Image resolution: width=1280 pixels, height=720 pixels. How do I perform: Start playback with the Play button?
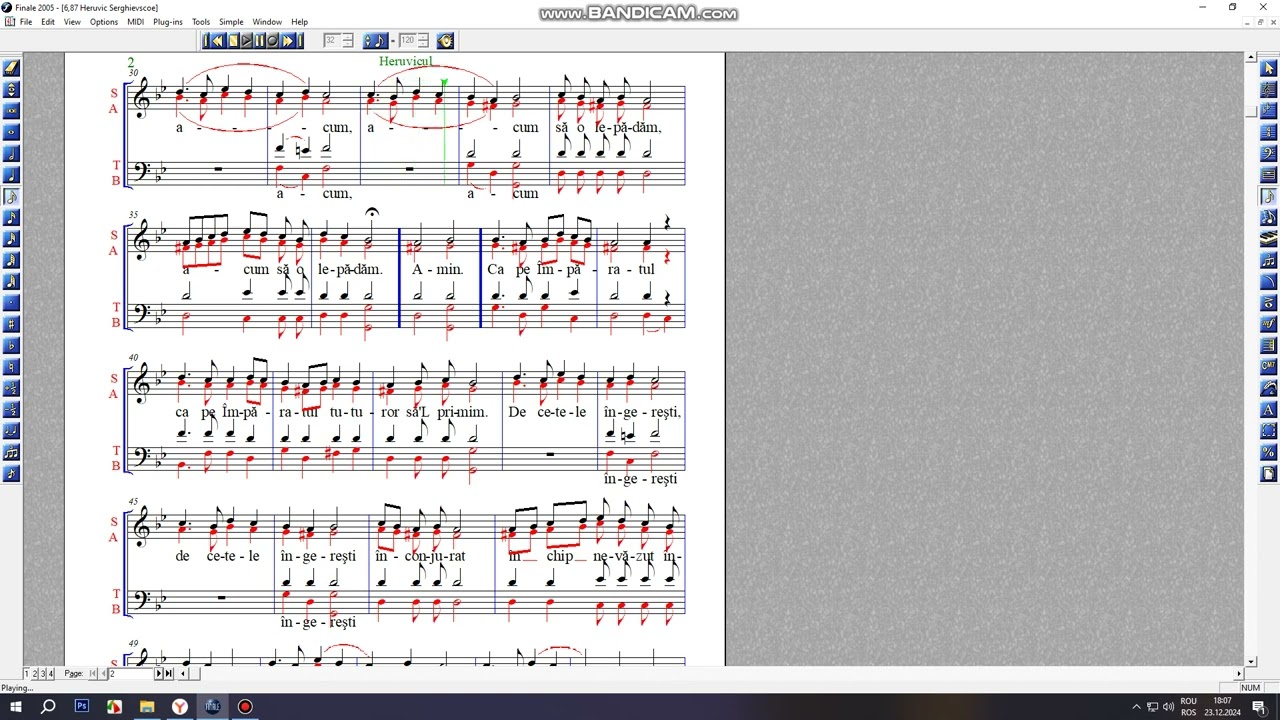(247, 41)
